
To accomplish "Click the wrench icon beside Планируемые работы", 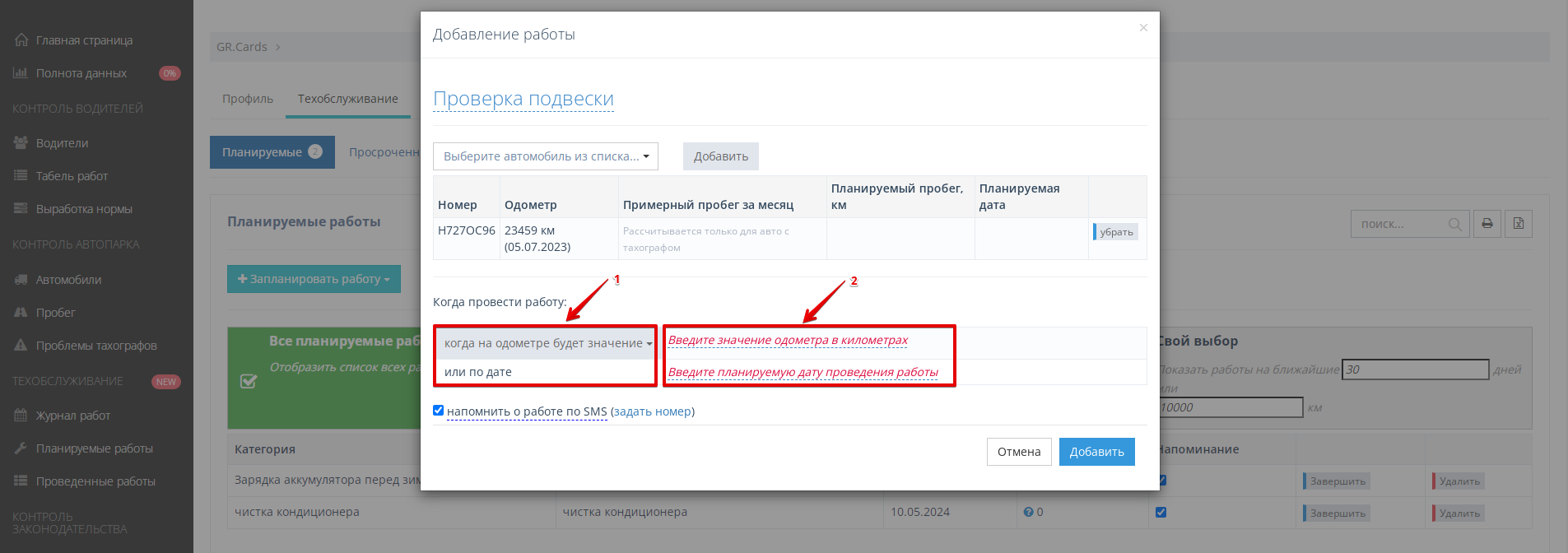I will coord(21,448).
